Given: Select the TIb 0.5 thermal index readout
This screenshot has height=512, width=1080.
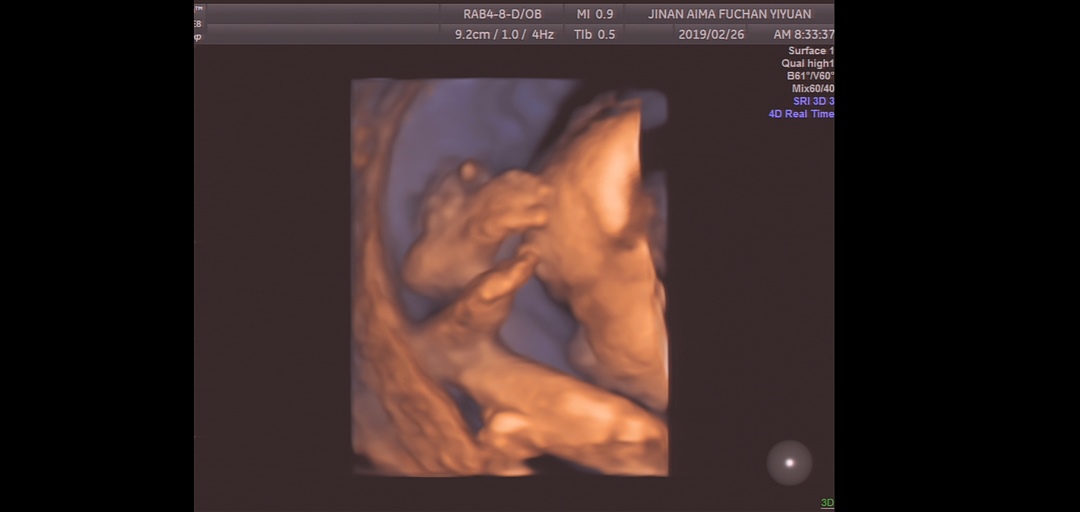Looking at the screenshot, I should click(595, 34).
